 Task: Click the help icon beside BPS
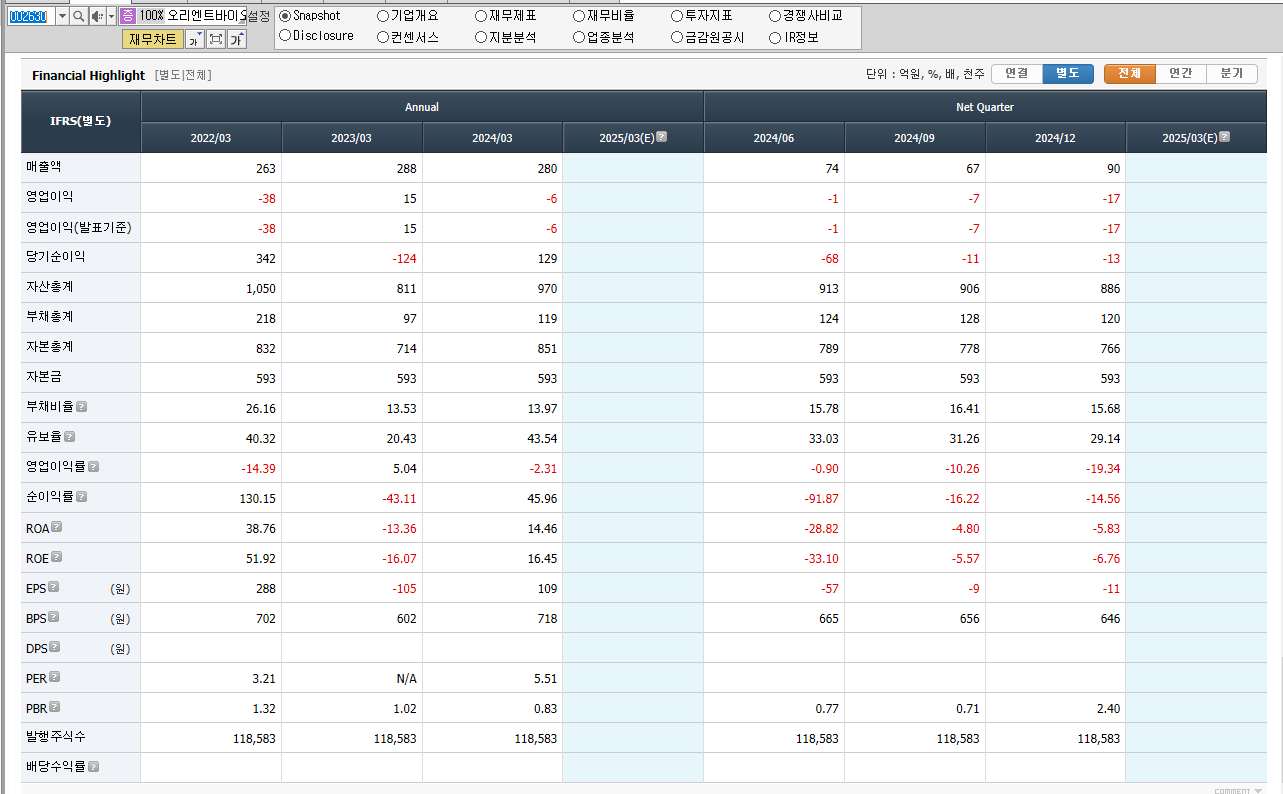[54, 617]
